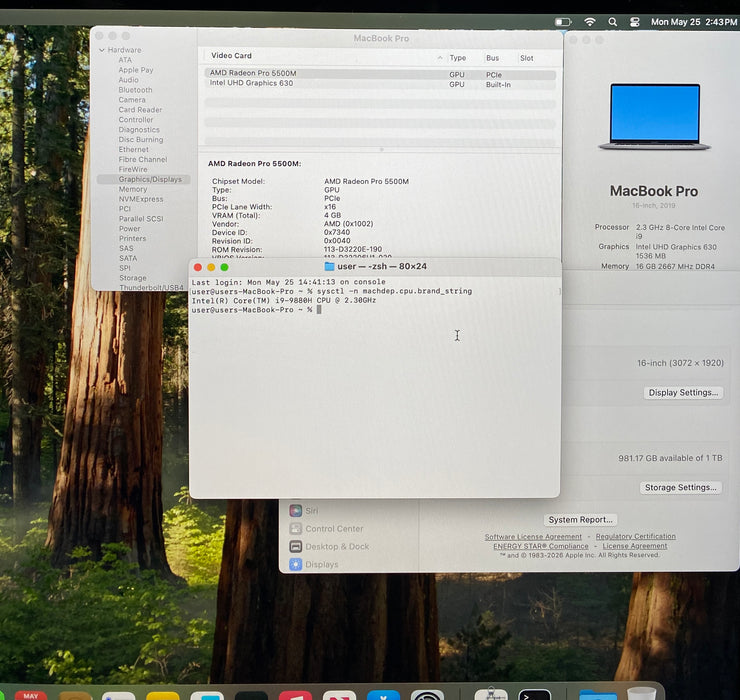Select SATA in the hardware list
This screenshot has height=700, width=740.
coord(128,258)
